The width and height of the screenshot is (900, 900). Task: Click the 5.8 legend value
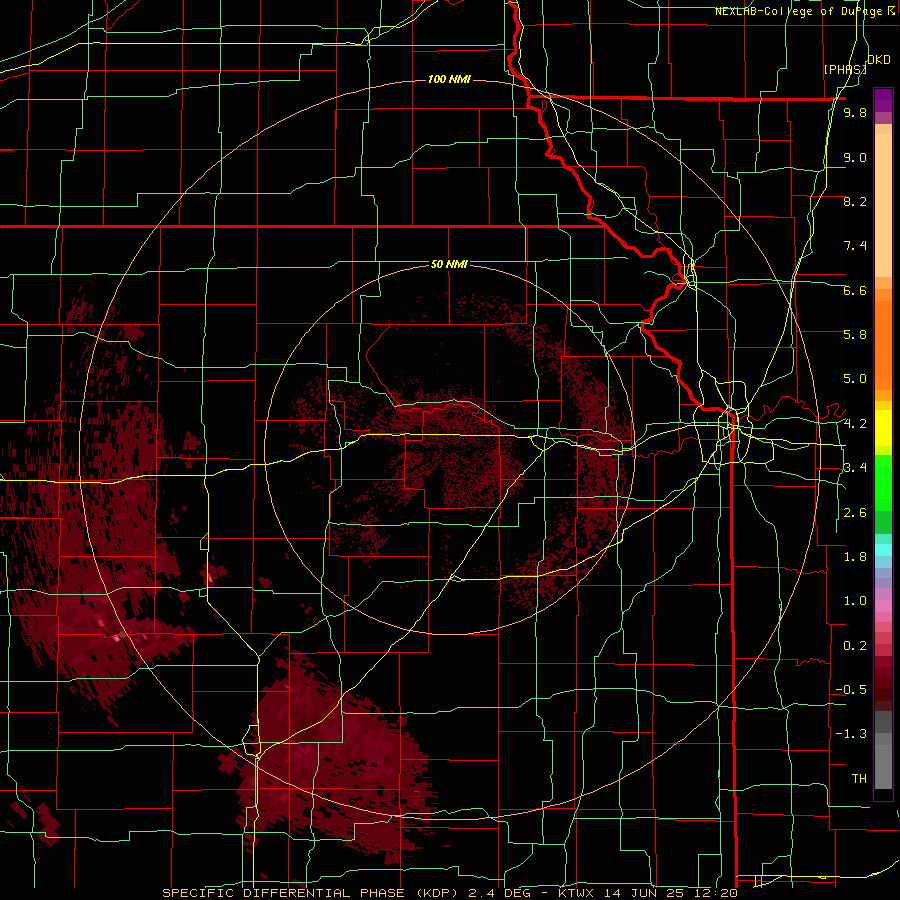(855, 334)
